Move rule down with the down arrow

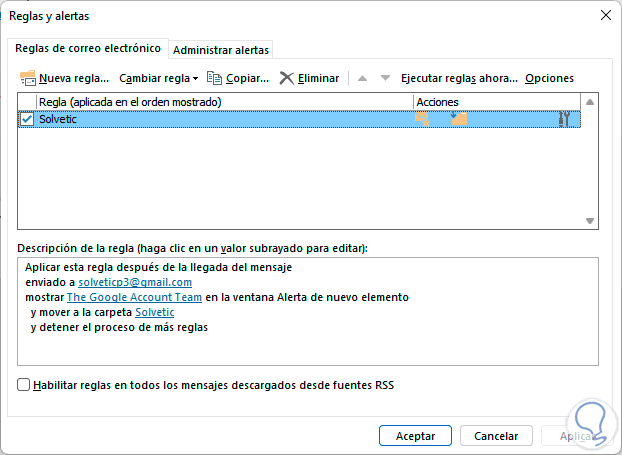click(384, 77)
